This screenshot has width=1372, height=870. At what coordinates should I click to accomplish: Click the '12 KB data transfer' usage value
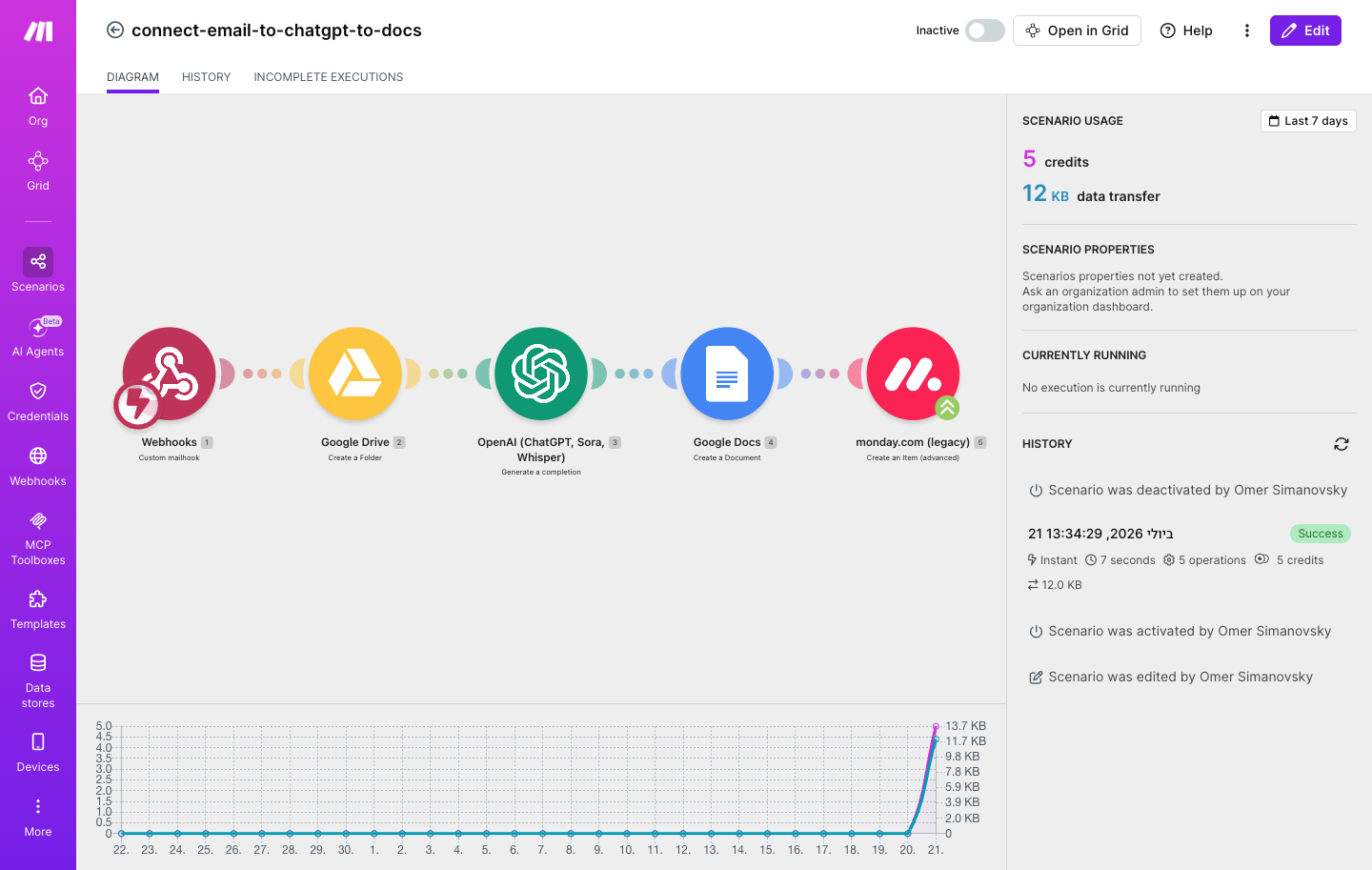coord(1091,194)
